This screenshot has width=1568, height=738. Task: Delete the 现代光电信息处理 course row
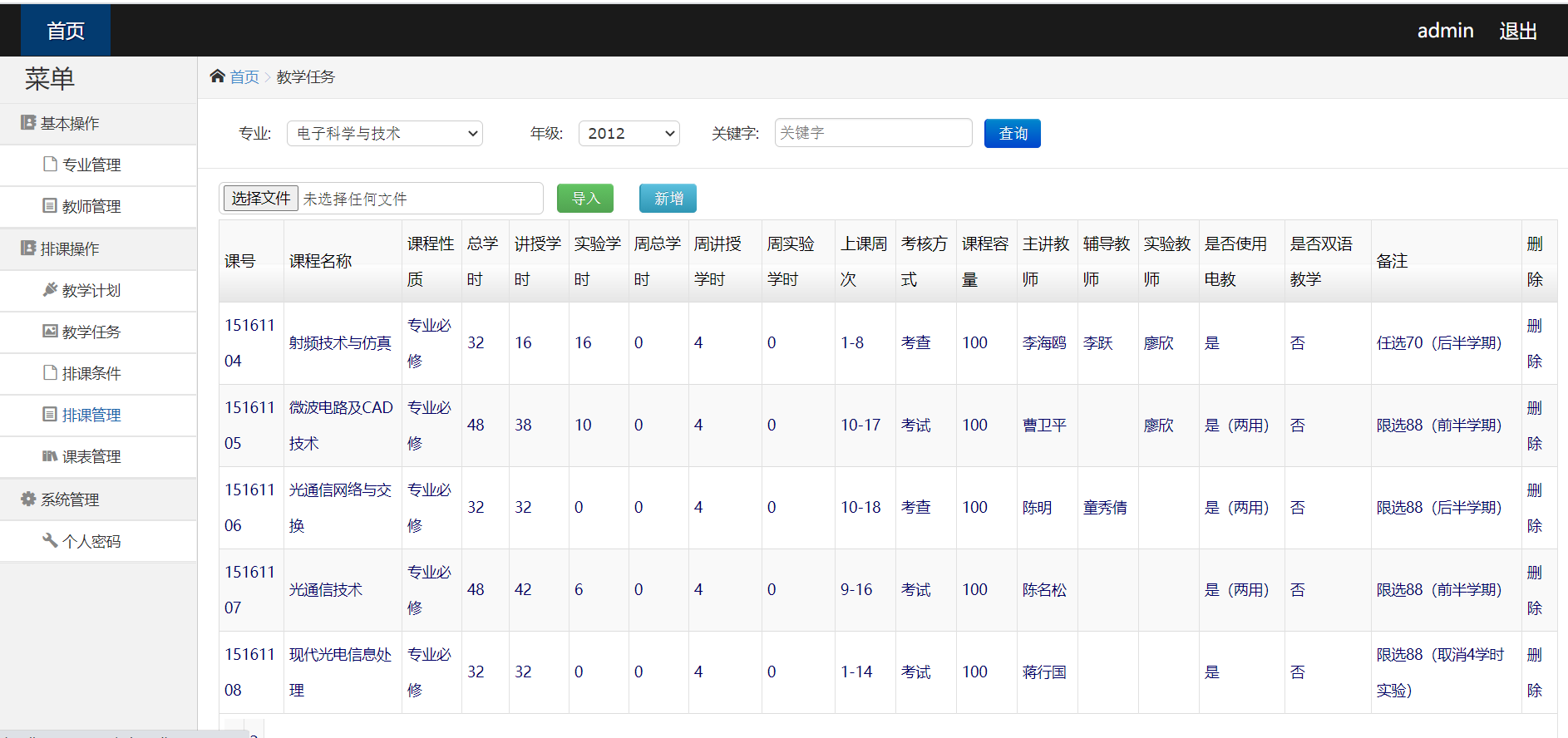pos(1535,672)
